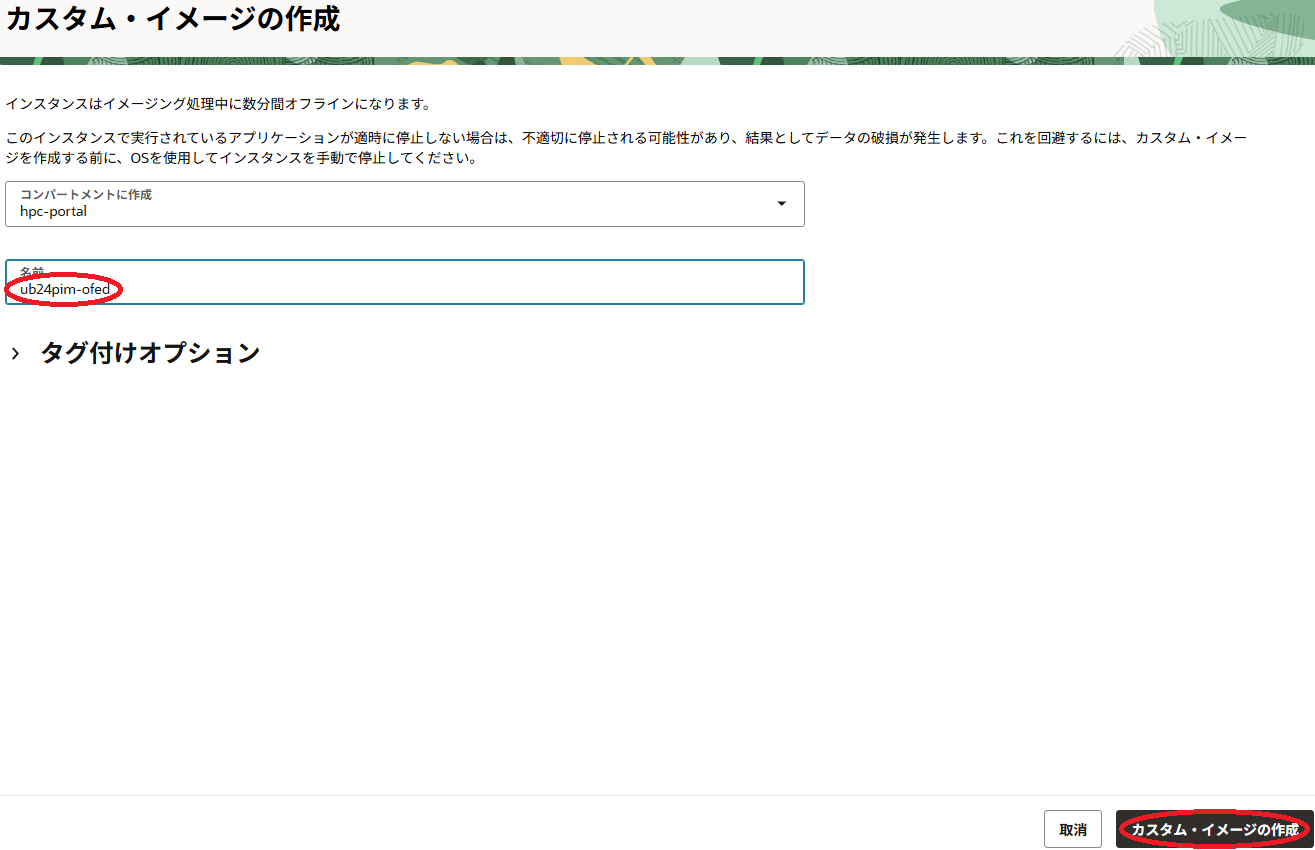The height and width of the screenshot is (850, 1315).
Task: Click the chevron next to タグ付けオプション
Action: (15, 352)
